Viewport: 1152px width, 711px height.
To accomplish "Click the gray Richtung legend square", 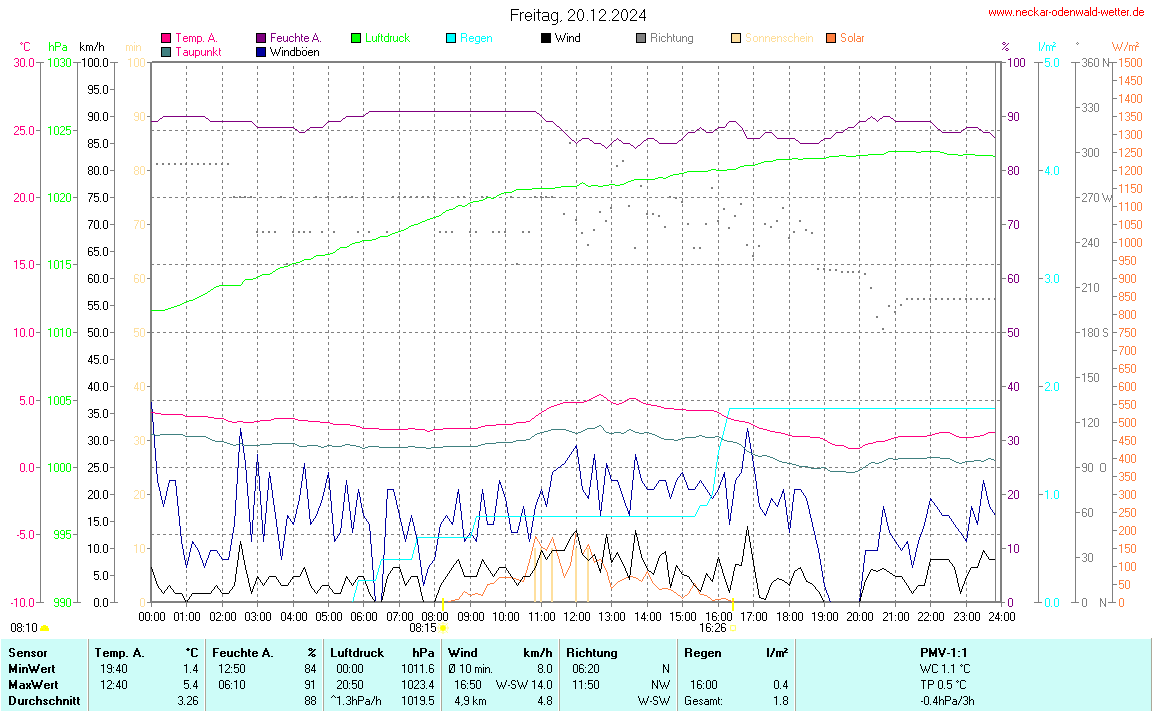I will pos(641,38).
